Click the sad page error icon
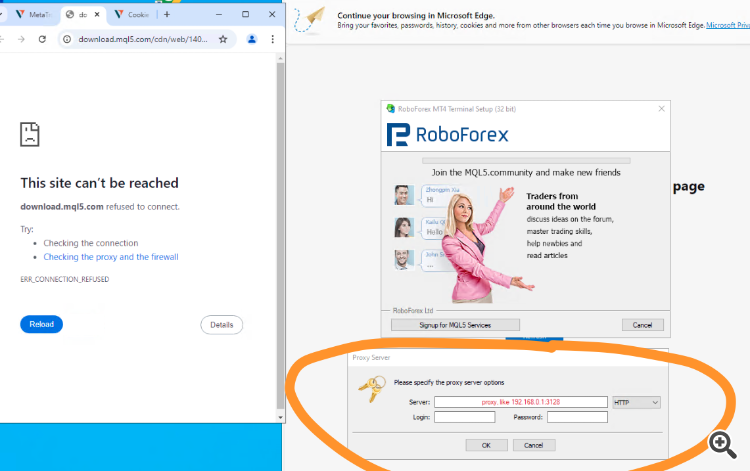Viewport: 750px width, 471px height. (x=30, y=134)
